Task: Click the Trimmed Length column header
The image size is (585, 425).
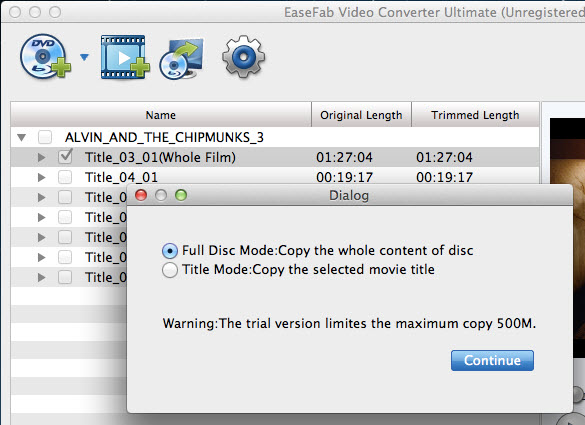Action: point(475,115)
